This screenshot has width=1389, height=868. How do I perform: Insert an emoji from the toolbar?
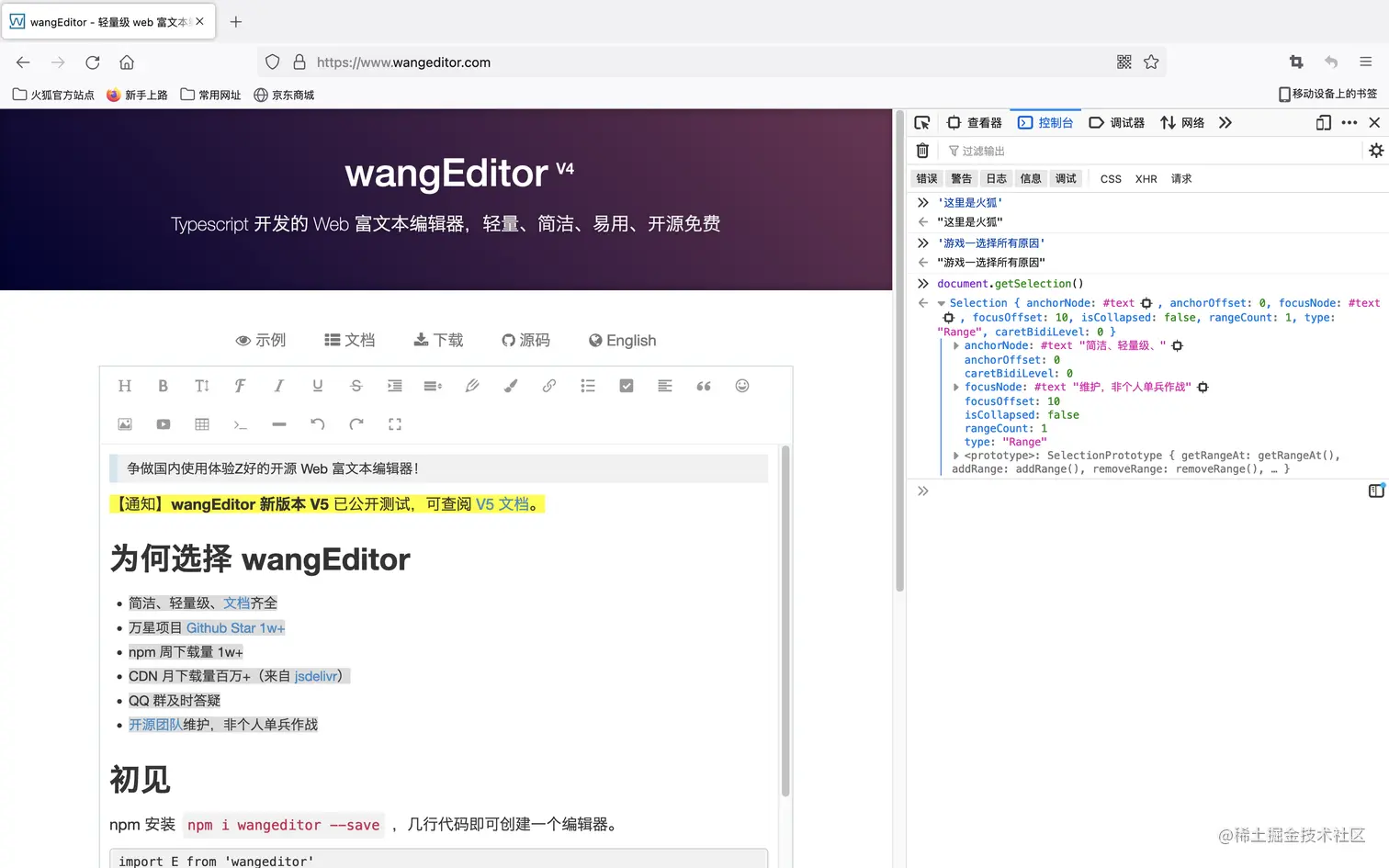click(x=741, y=386)
